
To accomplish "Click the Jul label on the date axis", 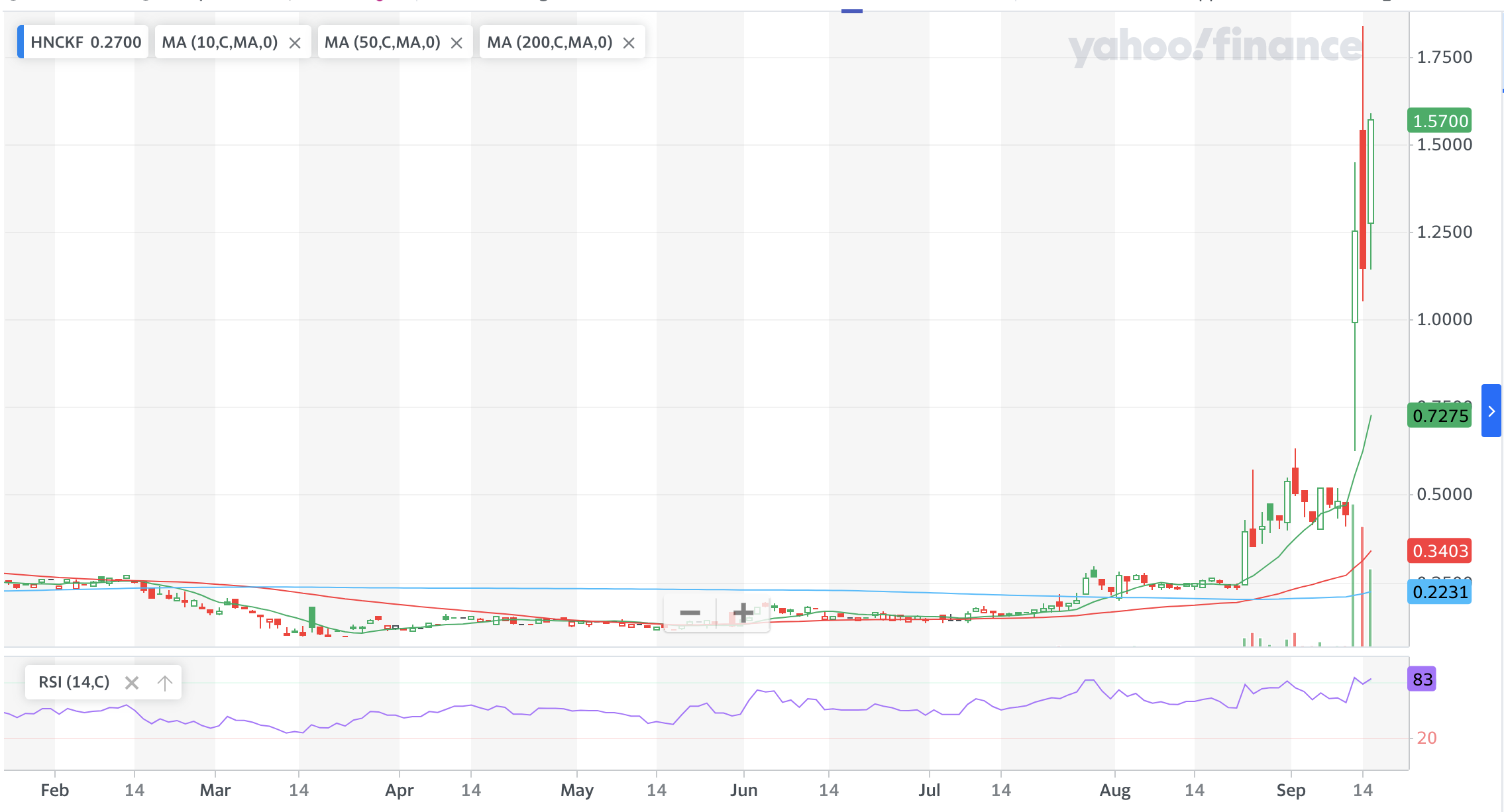I will 930,790.
